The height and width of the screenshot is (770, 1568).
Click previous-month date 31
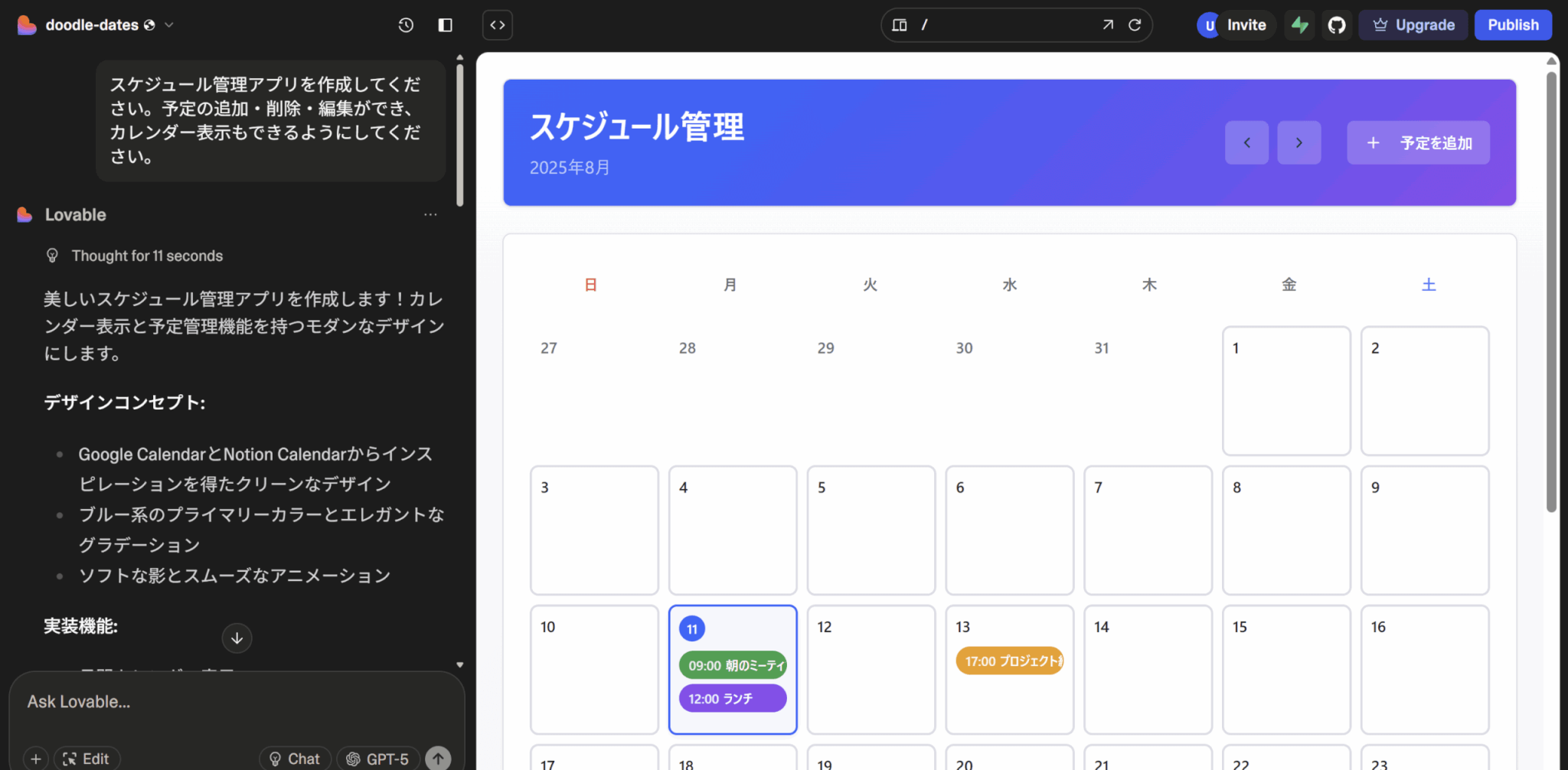1102,348
